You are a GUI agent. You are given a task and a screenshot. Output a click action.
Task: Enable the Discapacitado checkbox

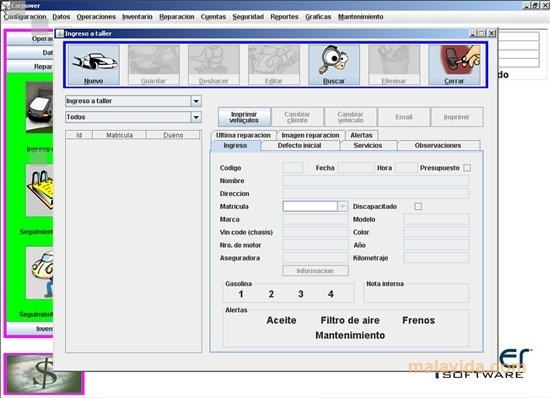pyautogui.click(x=418, y=207)
